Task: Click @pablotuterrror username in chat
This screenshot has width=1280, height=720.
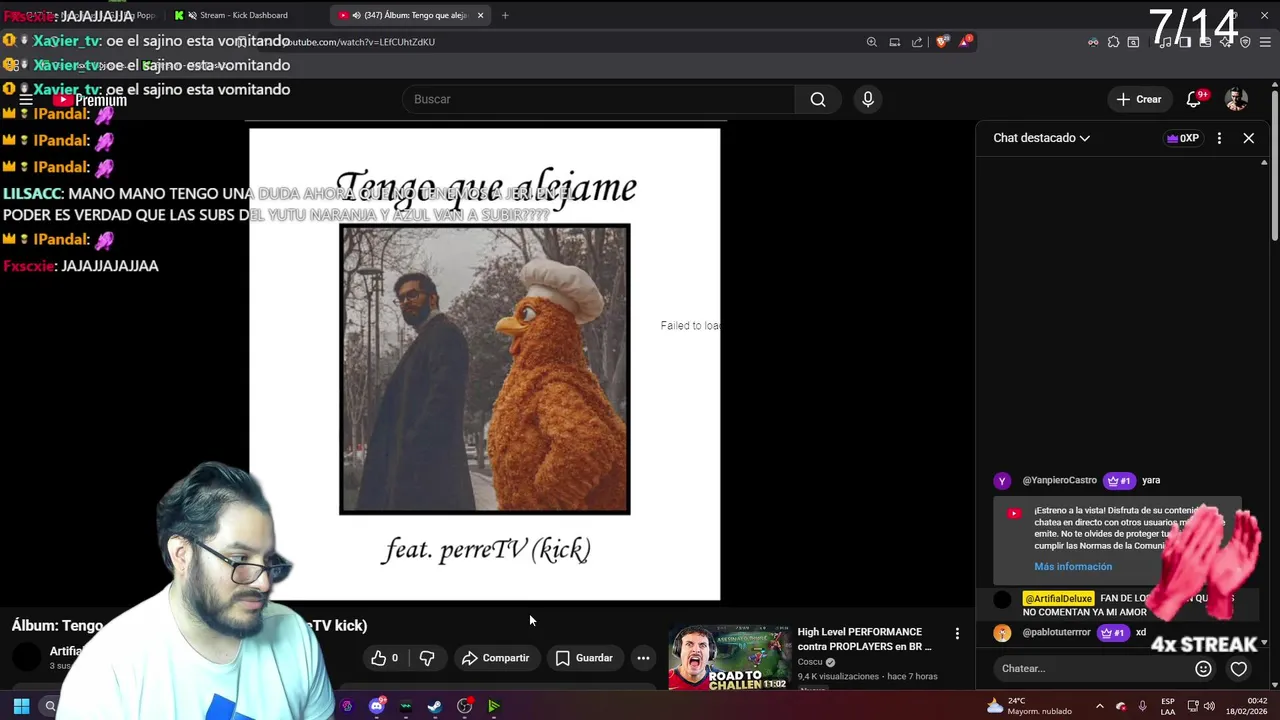Action: [x=1056, y=632]
